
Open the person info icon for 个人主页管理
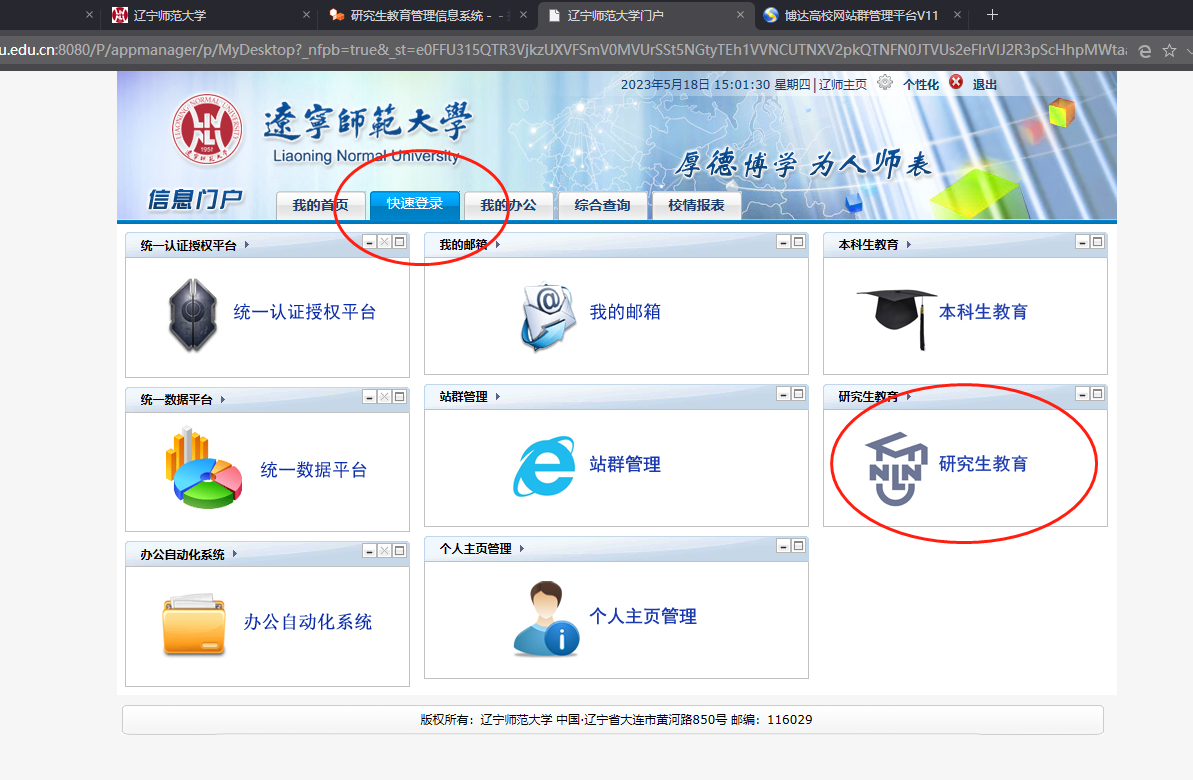point(546,619)
